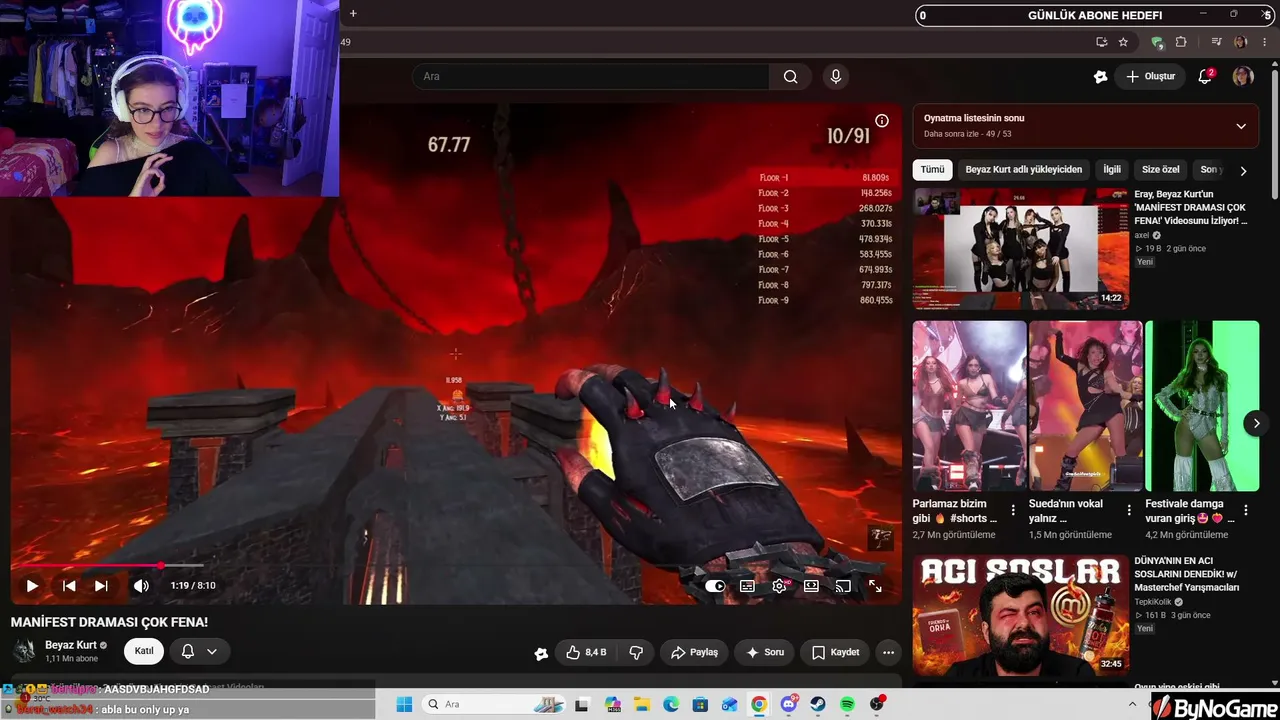Viewport: 1280px width, 720px height.
Task: Mute the video volume
Action: [141, 586]
